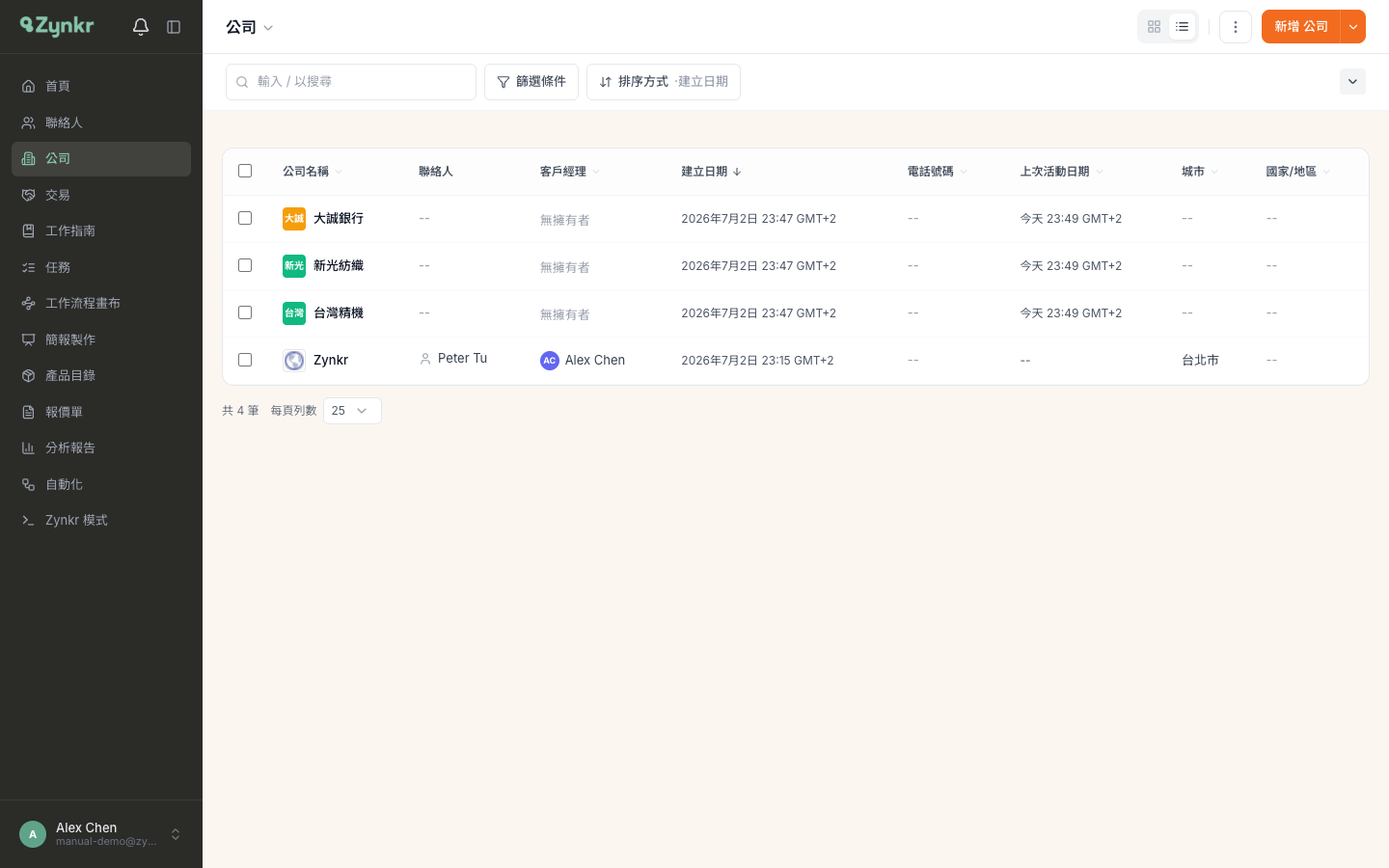Click the 台灣精機 company logo
This screenshot has height=868, width=1389.
point(294,313)
